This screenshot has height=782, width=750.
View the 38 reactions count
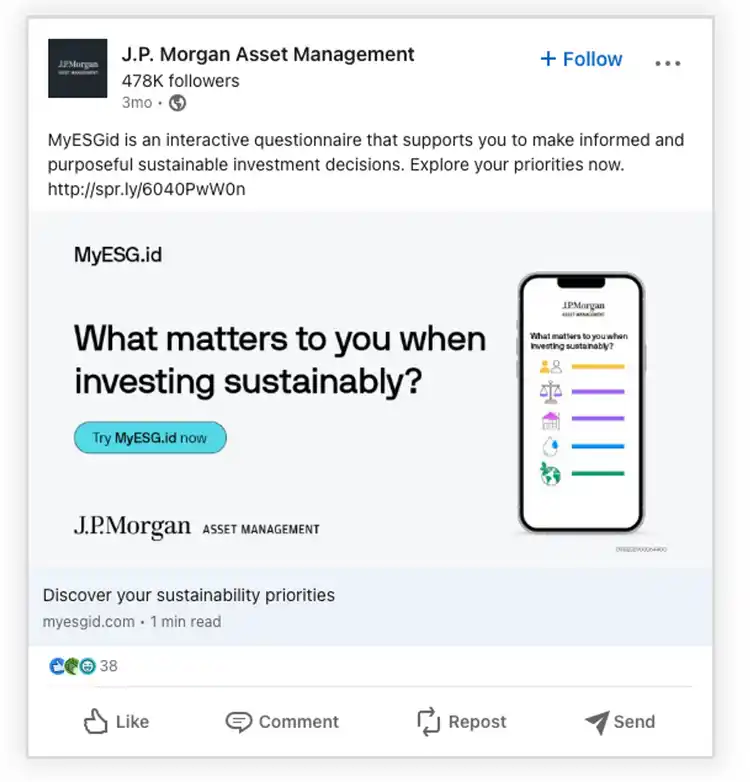[109, 666]
